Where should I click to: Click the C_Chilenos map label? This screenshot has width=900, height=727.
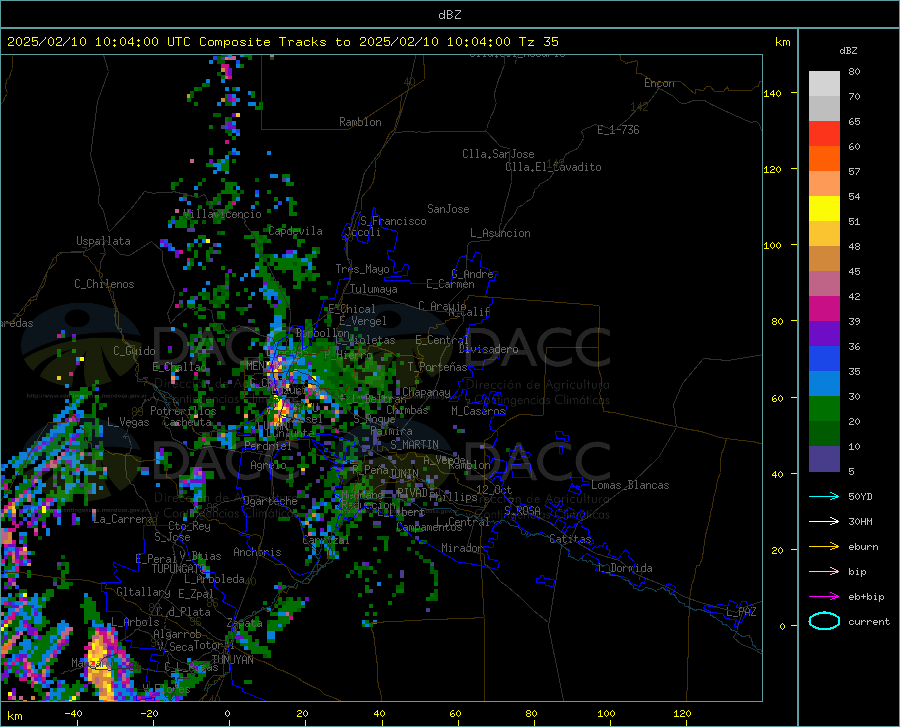104,284
